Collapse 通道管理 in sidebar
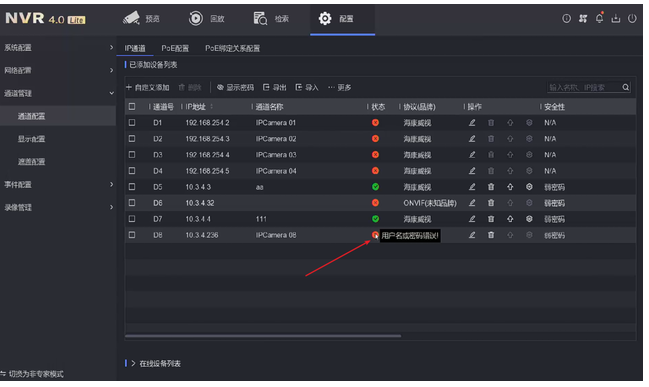Screen dimensions: 649x387 [58, 93]
